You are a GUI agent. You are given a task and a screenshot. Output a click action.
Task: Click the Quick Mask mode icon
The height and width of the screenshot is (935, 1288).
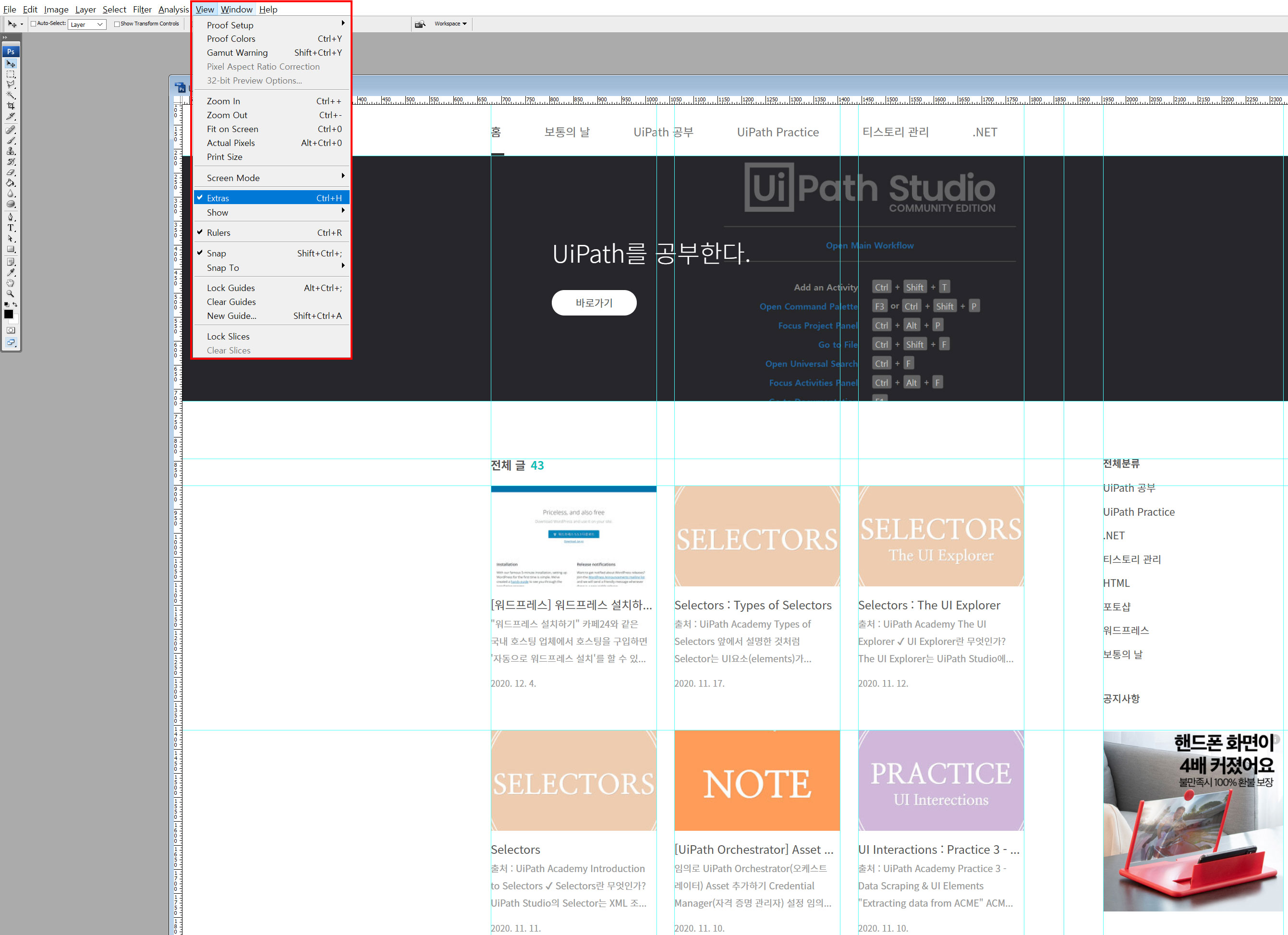pyautogui.click(x=11, y=330)
